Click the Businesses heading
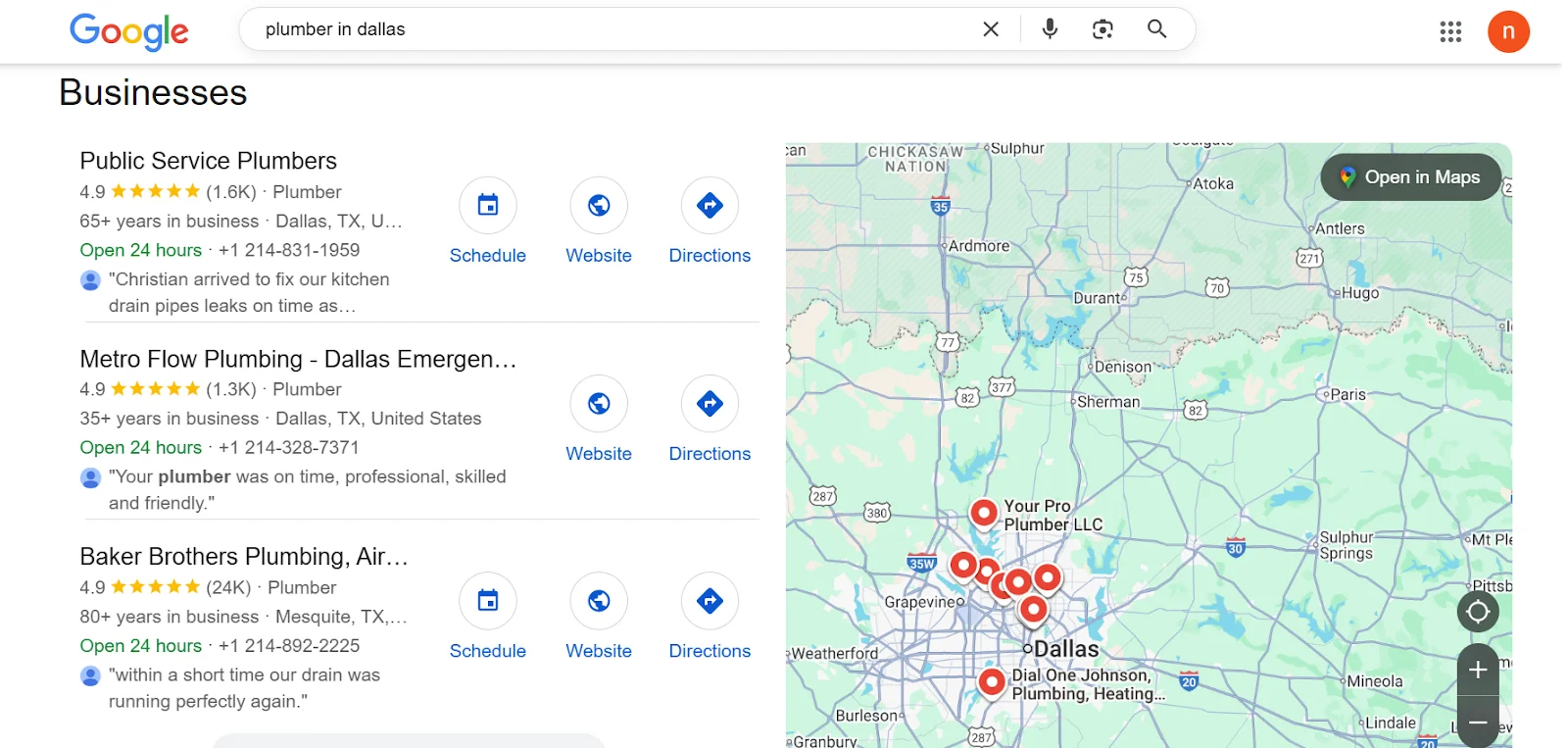 click(x=153, y=92)
